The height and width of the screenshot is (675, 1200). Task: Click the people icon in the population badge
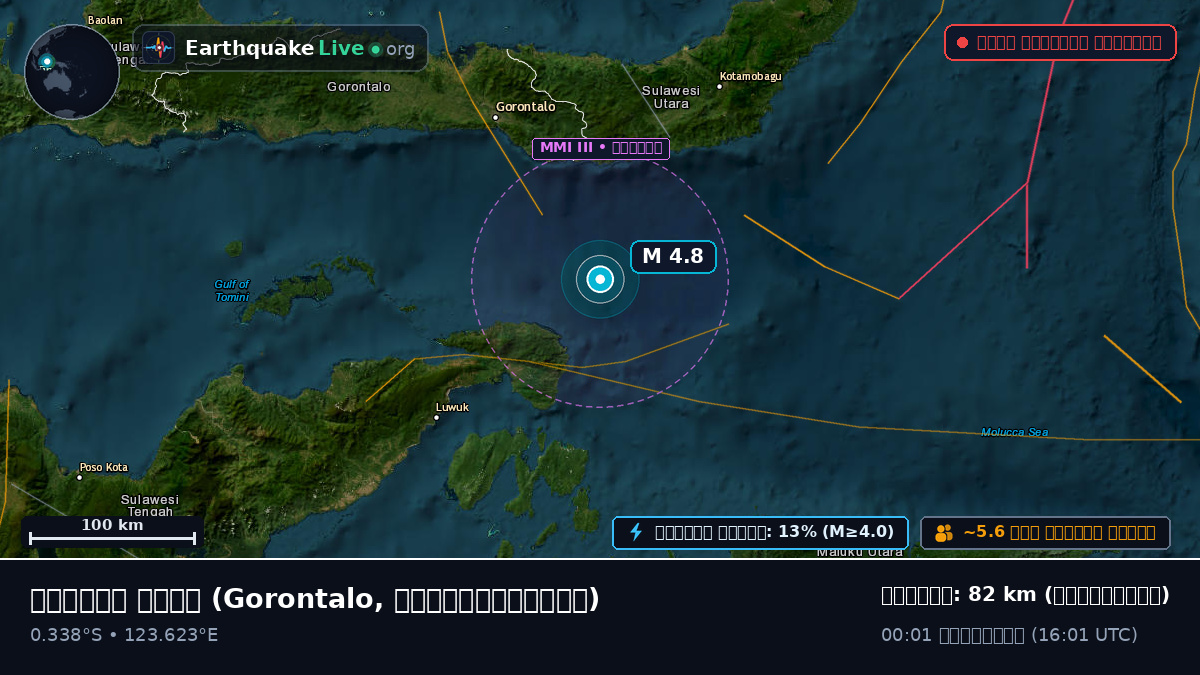[x=944, y=533]
